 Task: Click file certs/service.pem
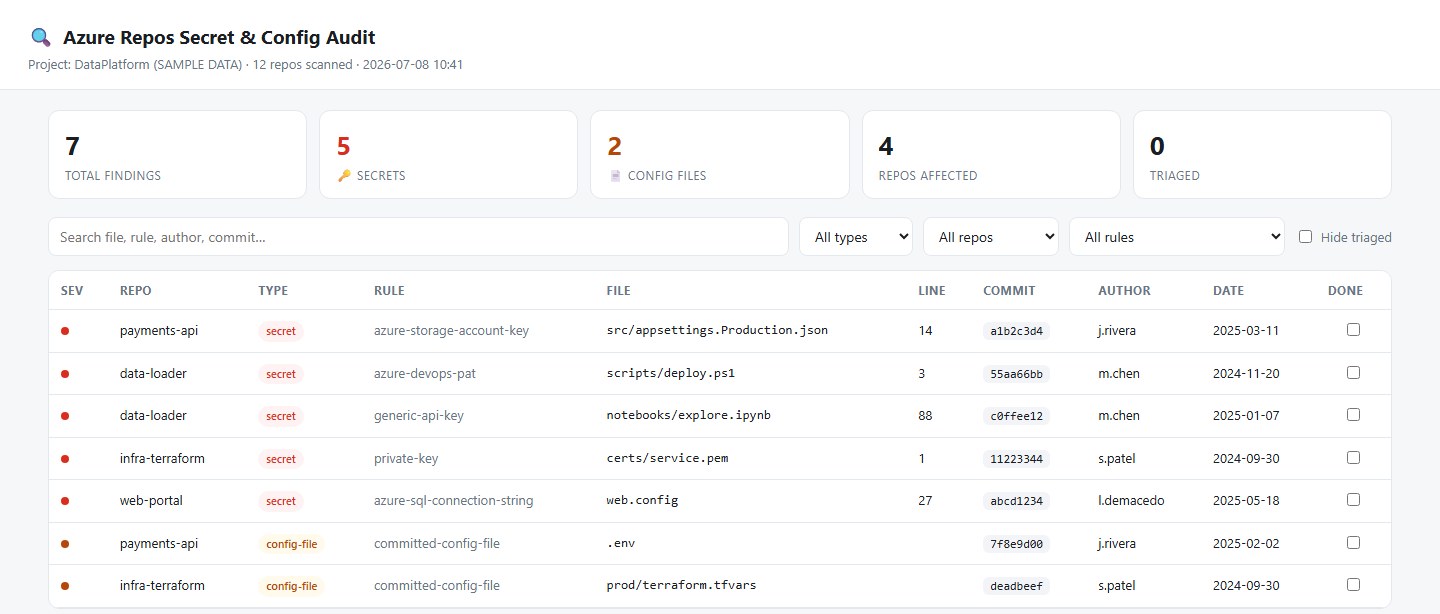coord(667,458)
